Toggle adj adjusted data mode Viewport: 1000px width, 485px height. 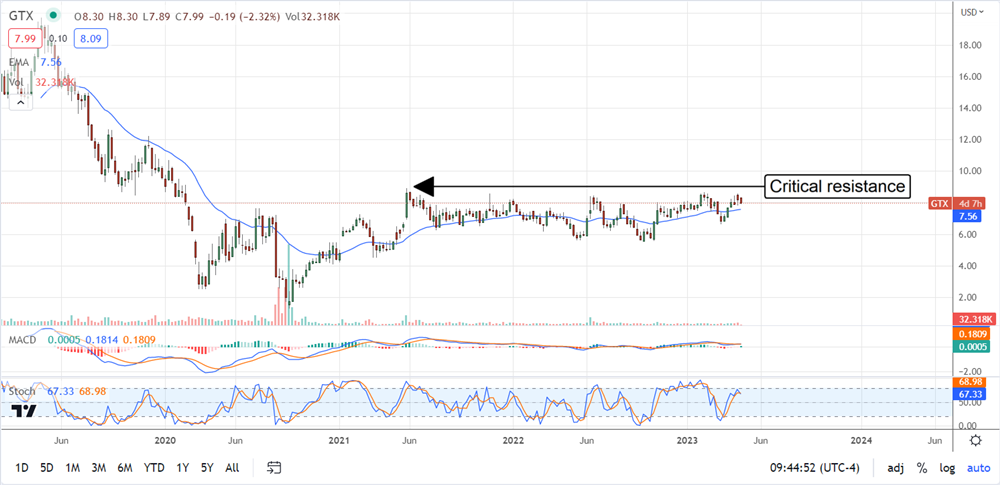click(x=894, y=467)
